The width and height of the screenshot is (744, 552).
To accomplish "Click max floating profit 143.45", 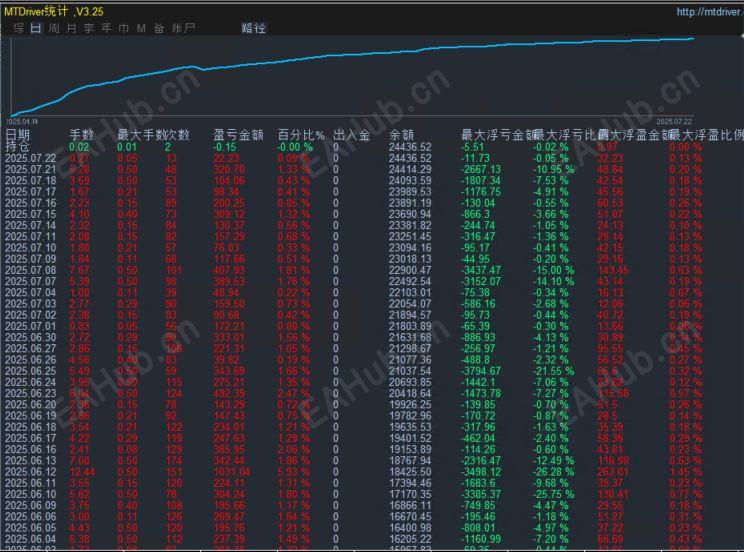I will pos(613,270).
